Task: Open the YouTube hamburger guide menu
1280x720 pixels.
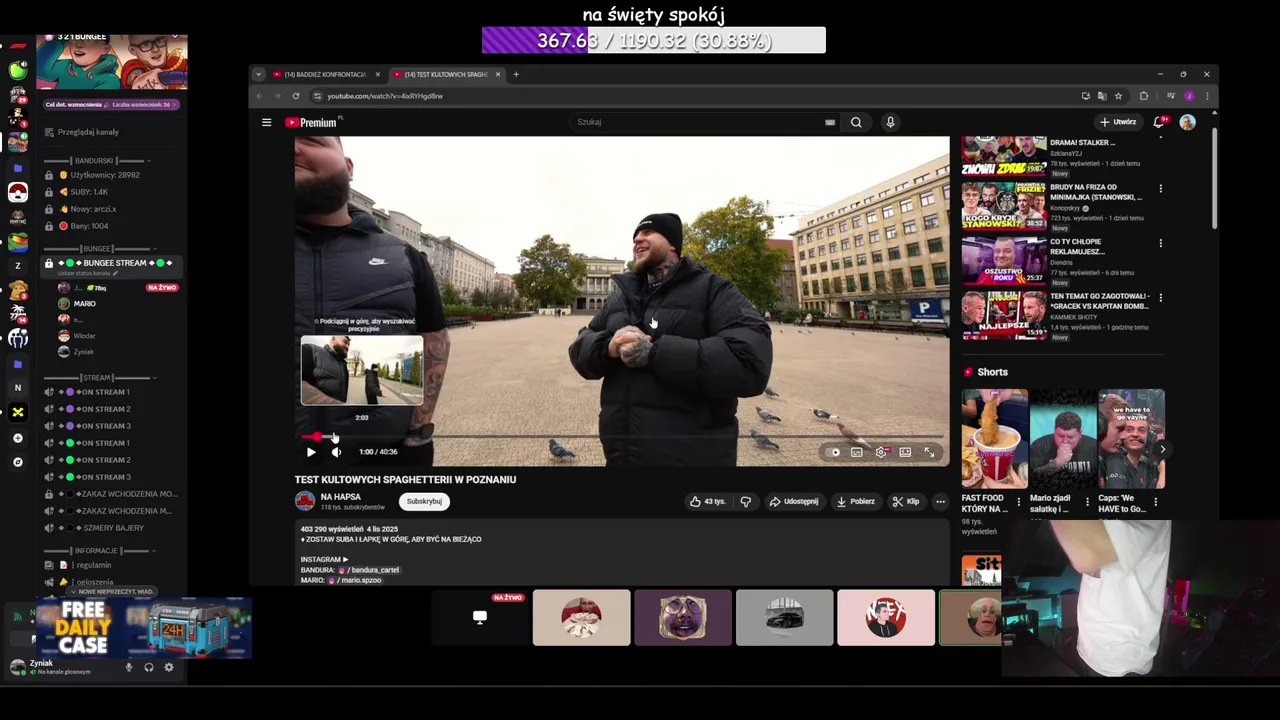Action: (266, 122)
